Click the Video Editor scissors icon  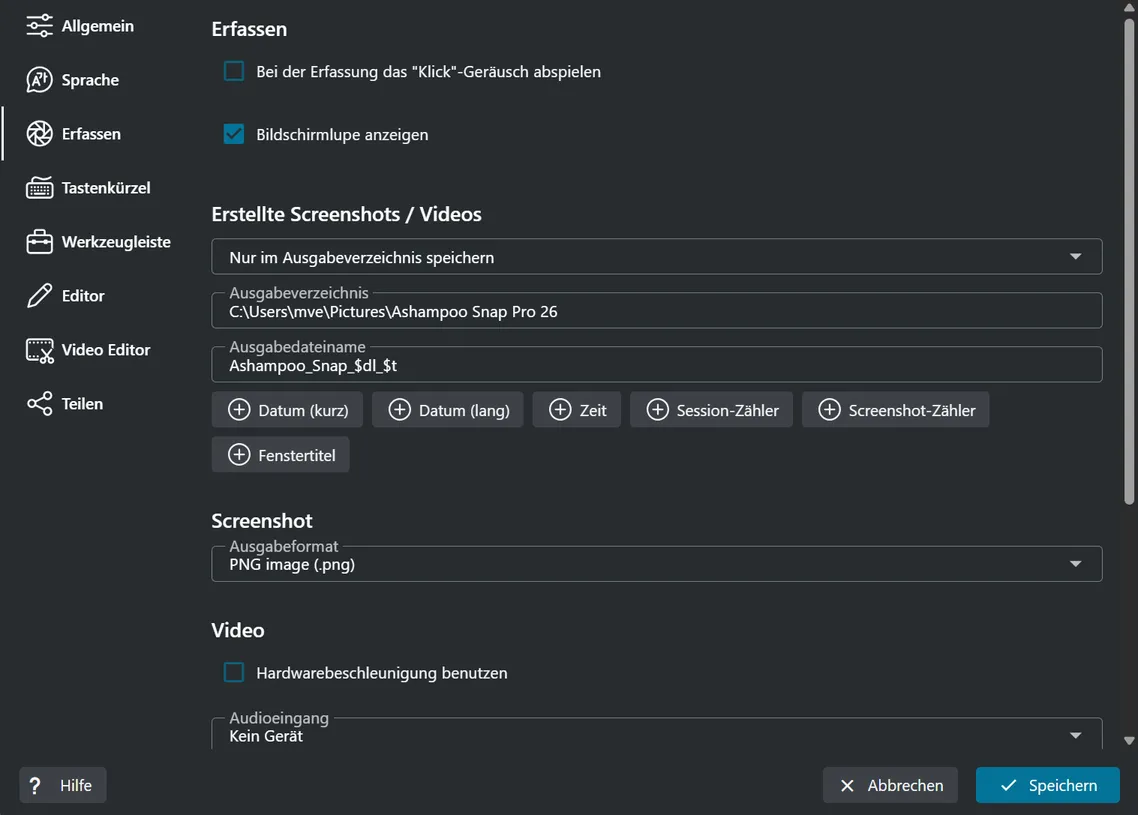39,350
